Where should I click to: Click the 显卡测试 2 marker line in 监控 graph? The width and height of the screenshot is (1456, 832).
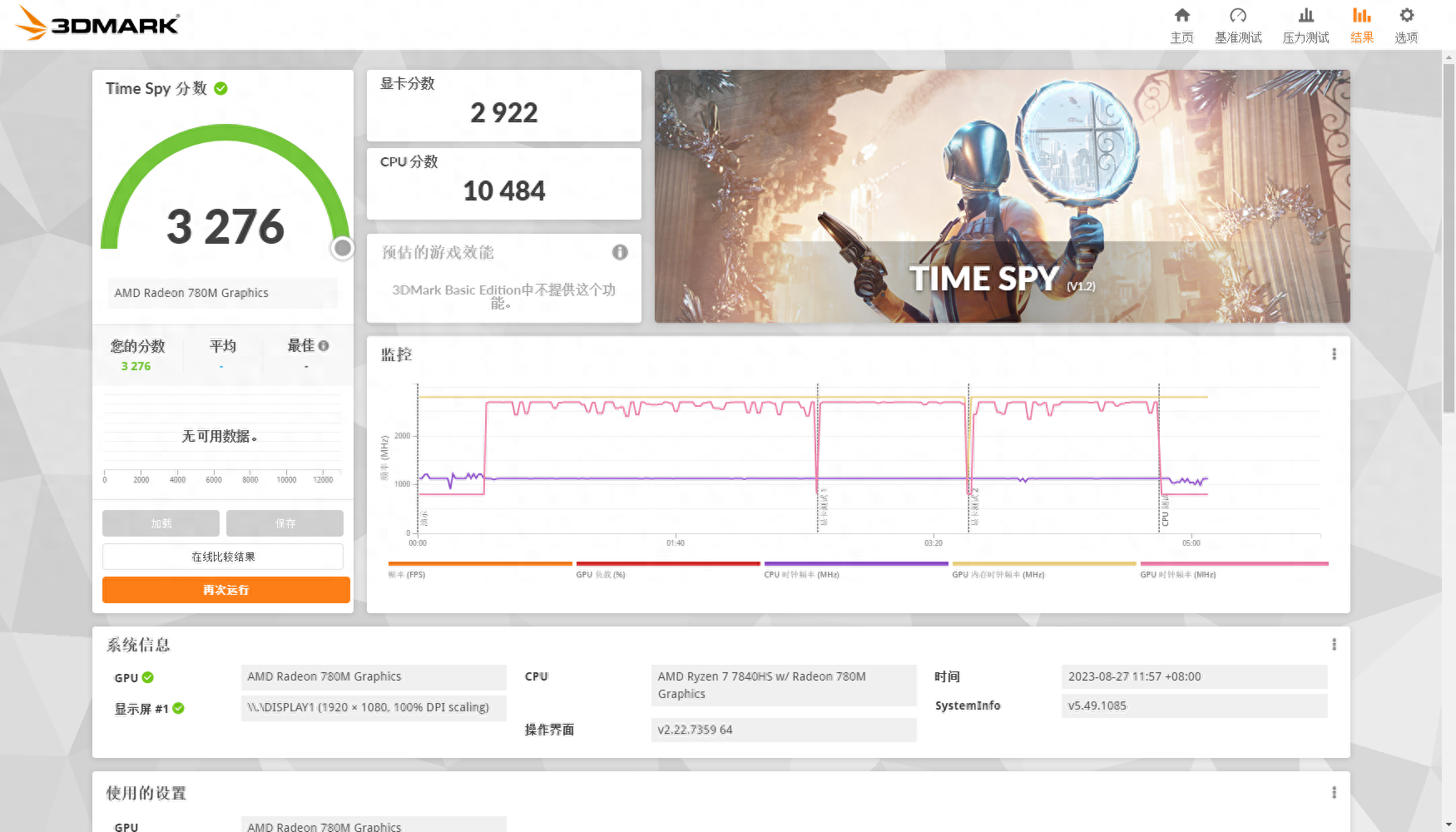pyautogui.click(x=968, y=458)
